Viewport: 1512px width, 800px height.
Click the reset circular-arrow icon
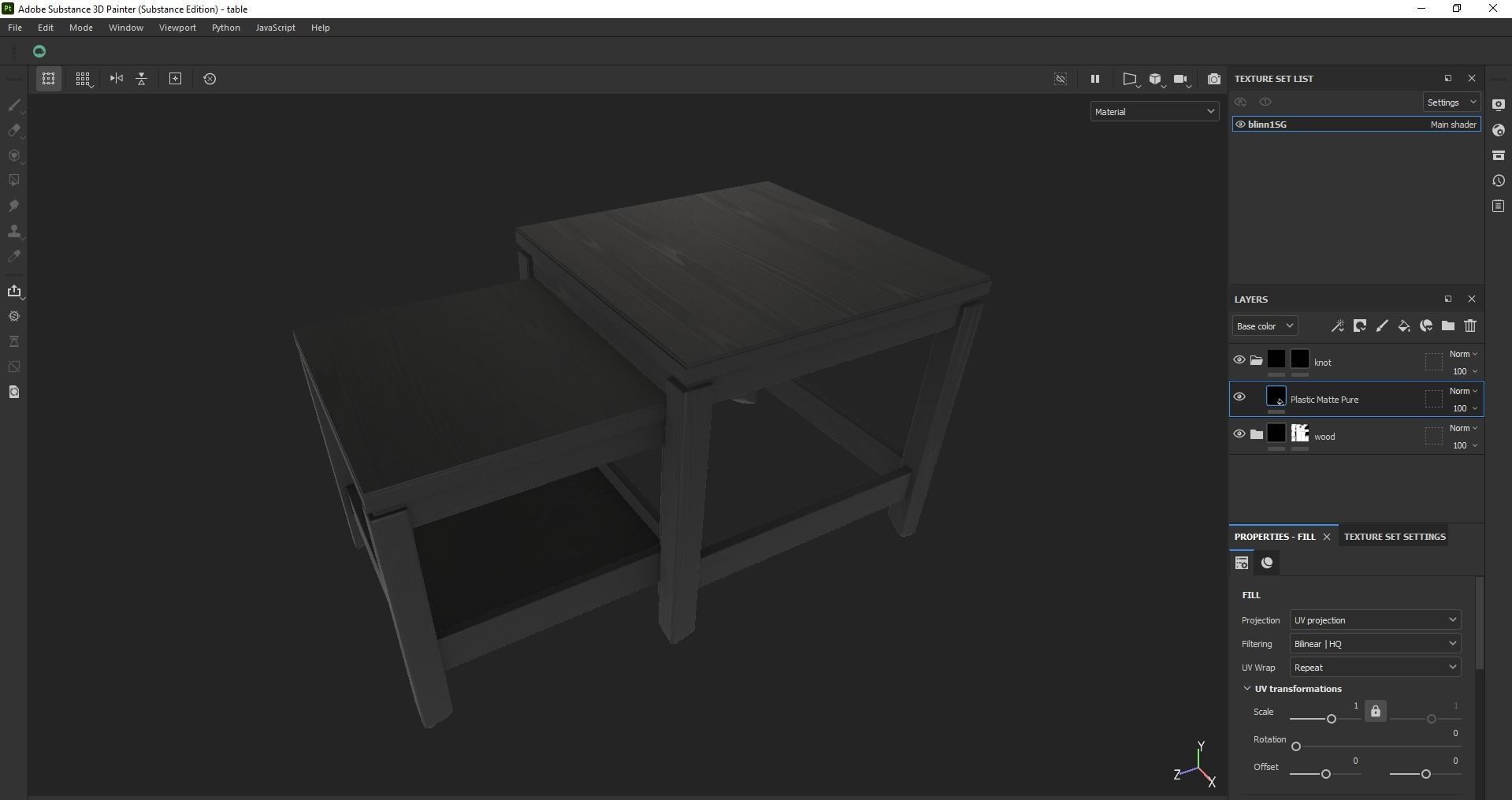(210, 79)
